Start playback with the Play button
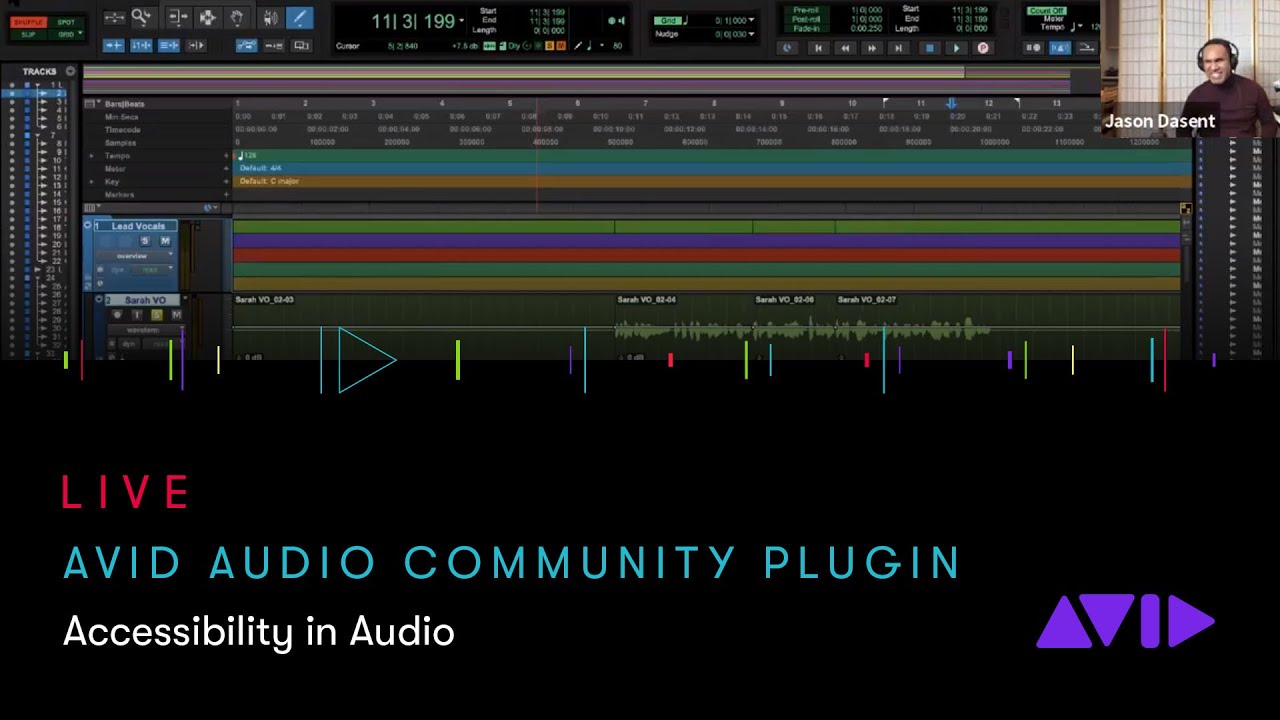 (x=956, y=48)
